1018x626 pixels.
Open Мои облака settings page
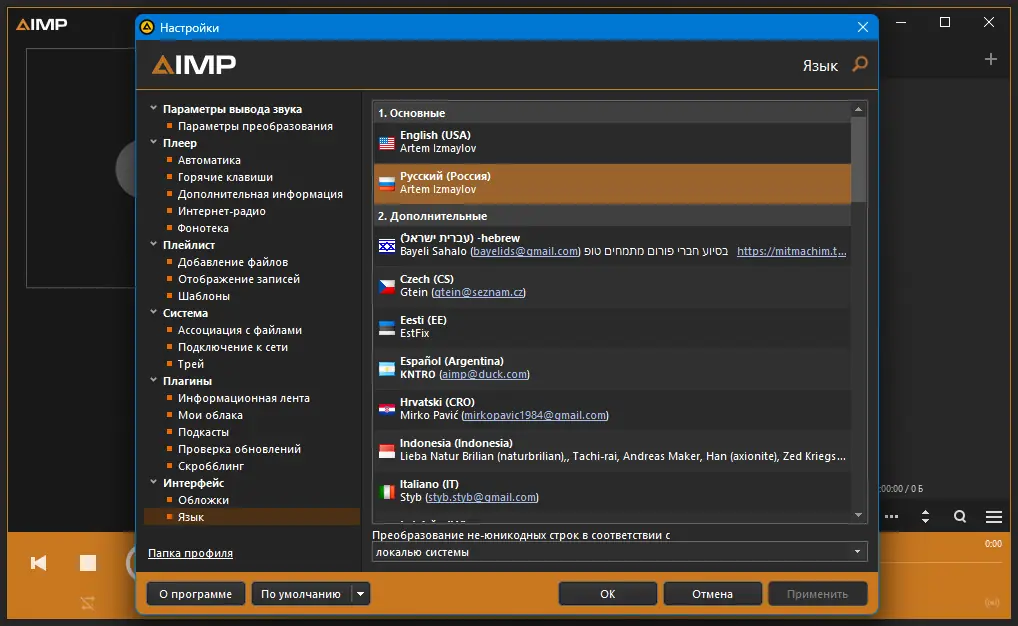click(210, 415)
